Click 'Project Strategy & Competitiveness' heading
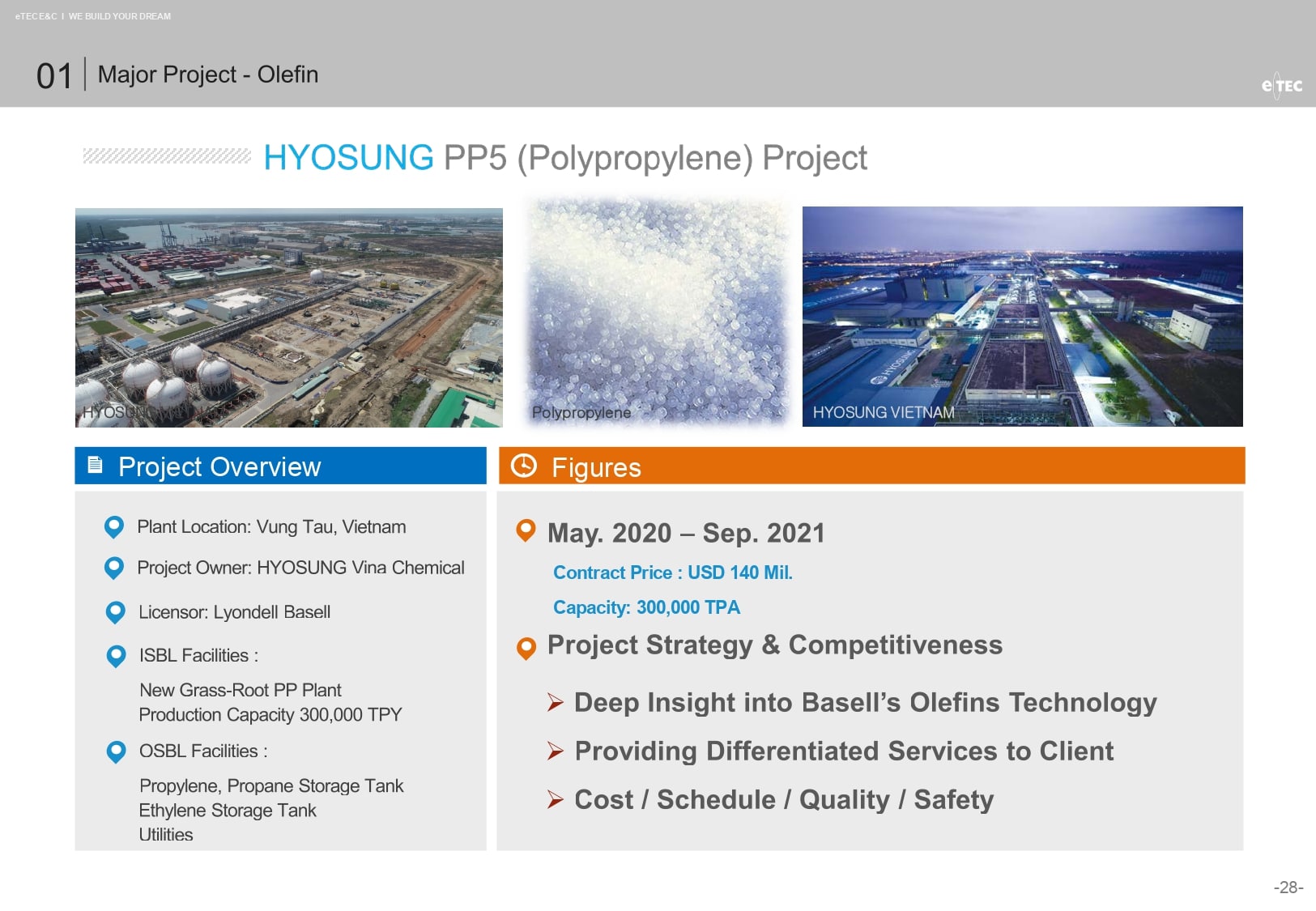 pos(775,645)
